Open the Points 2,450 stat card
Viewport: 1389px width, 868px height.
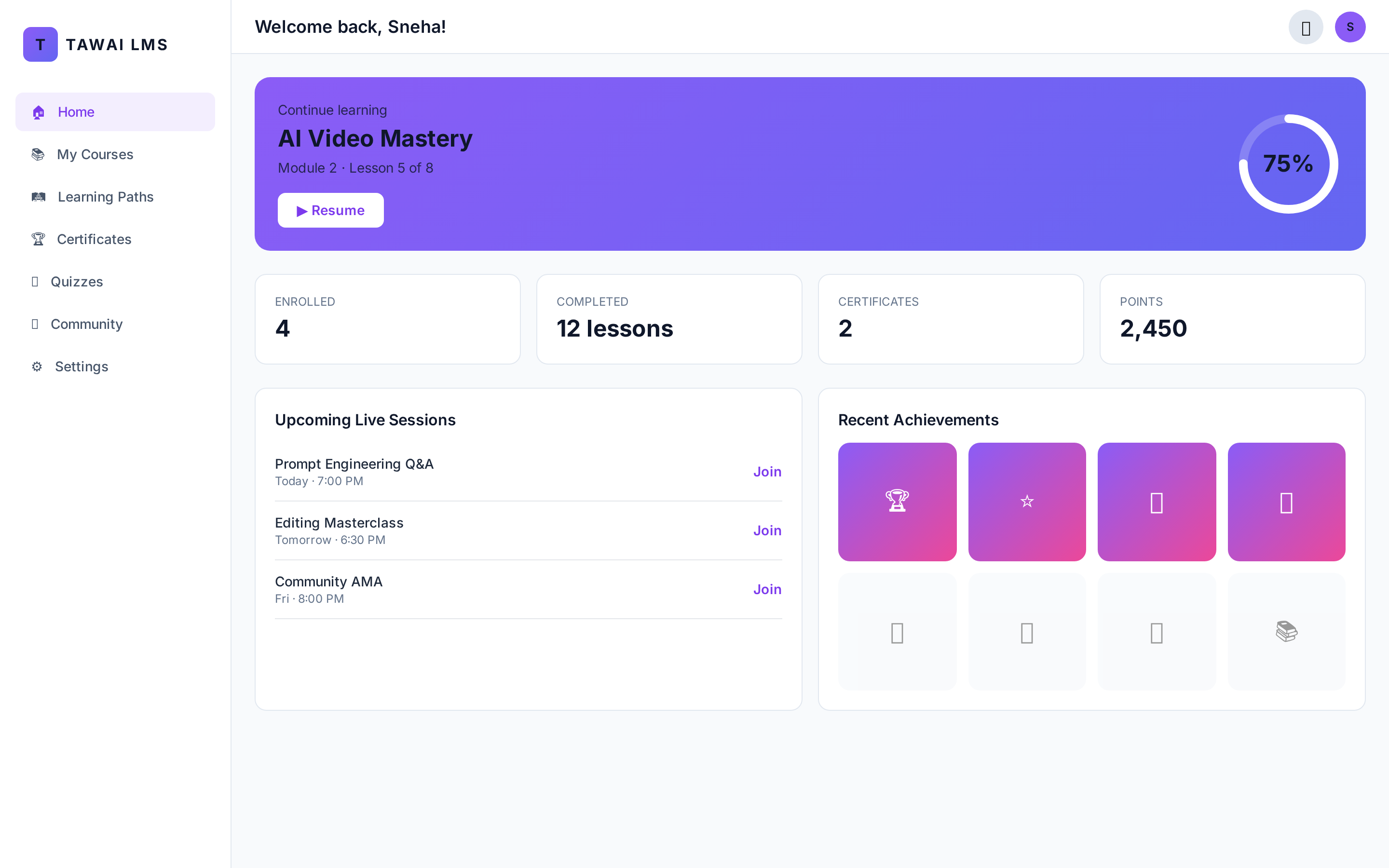click(x=1232, y=319)
